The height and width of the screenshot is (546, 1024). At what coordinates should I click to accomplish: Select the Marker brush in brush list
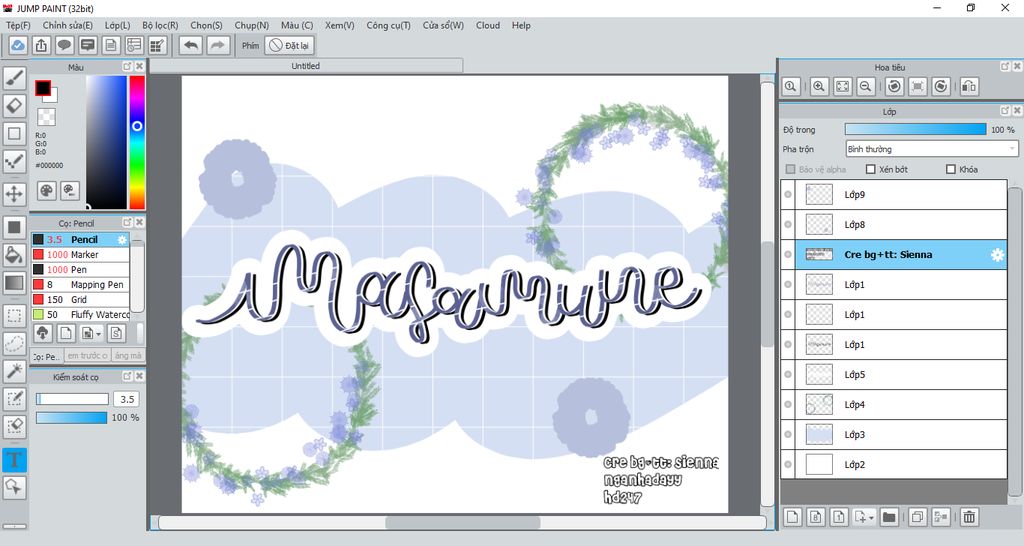point(80,255)
